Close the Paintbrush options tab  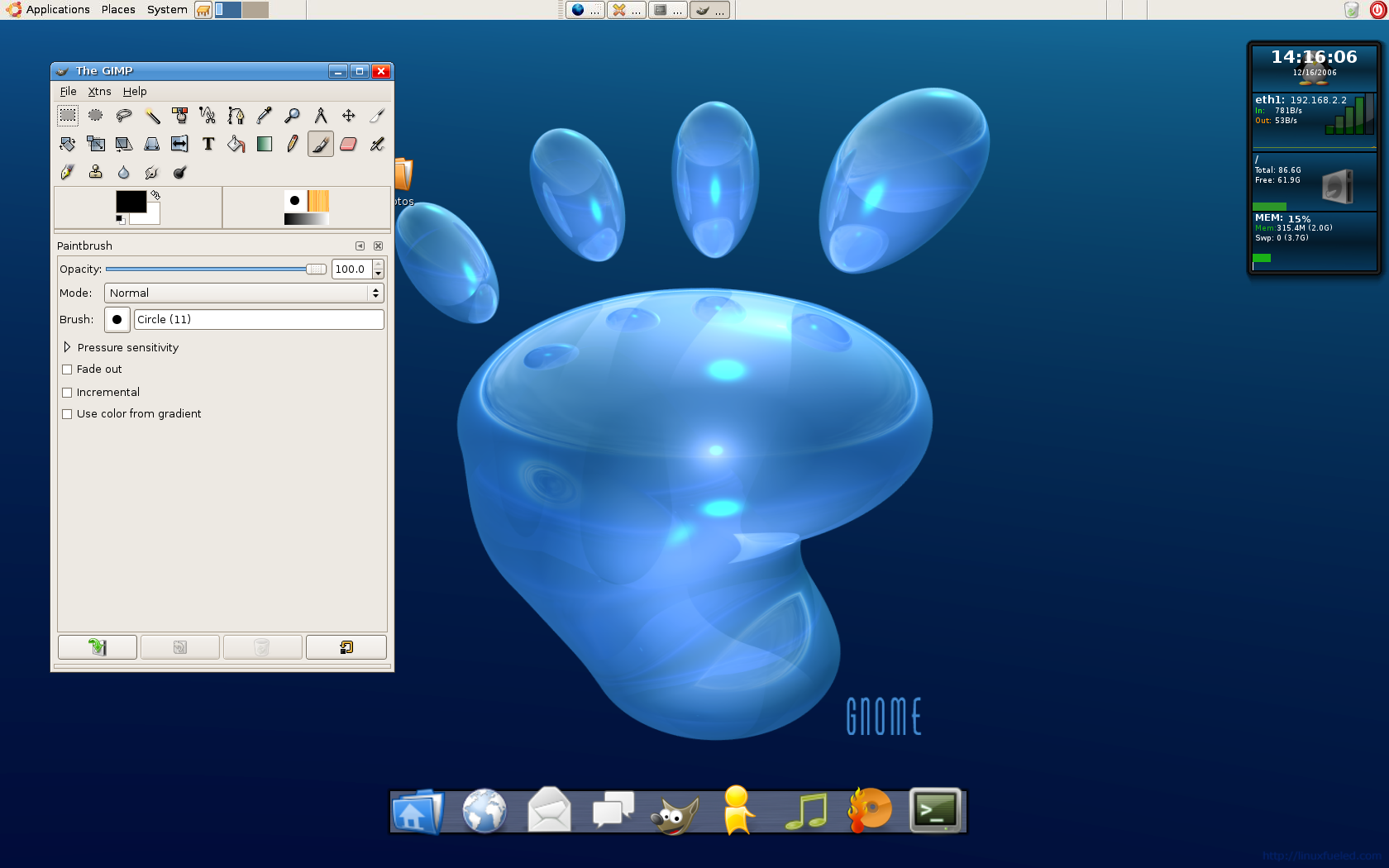(x=378, y=246)
